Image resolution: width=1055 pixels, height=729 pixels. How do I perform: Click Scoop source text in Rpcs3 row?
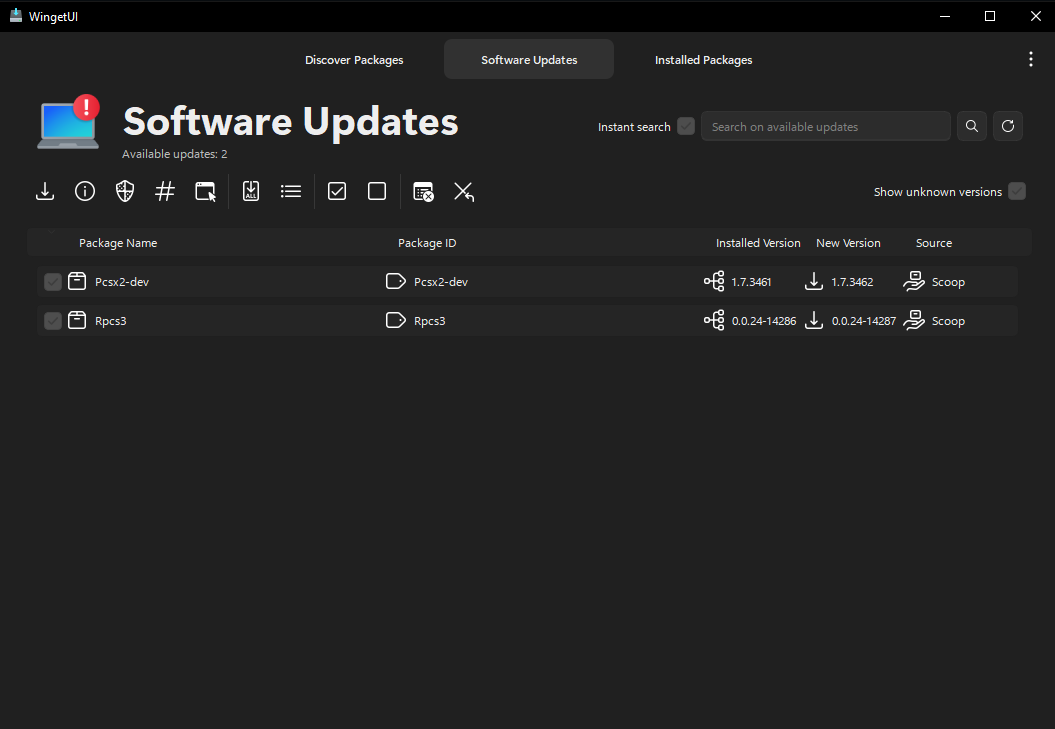point(948,321)
